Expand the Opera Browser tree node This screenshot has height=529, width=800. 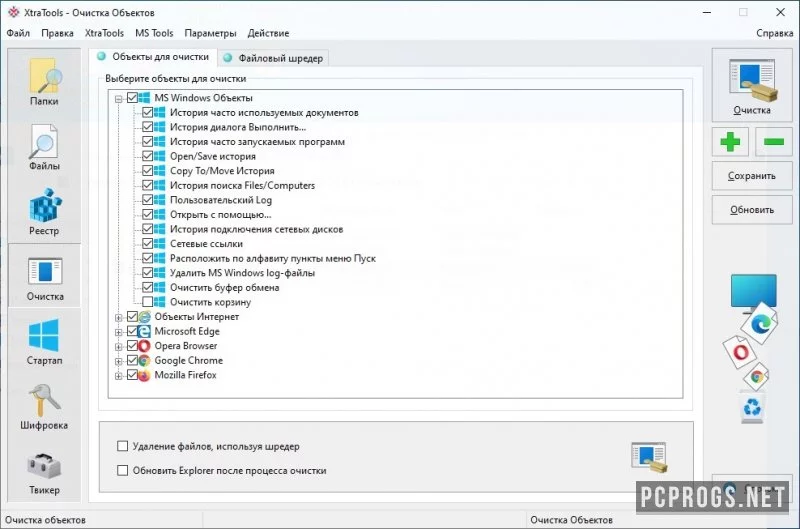pyautogui.click(x=119, y=347)
